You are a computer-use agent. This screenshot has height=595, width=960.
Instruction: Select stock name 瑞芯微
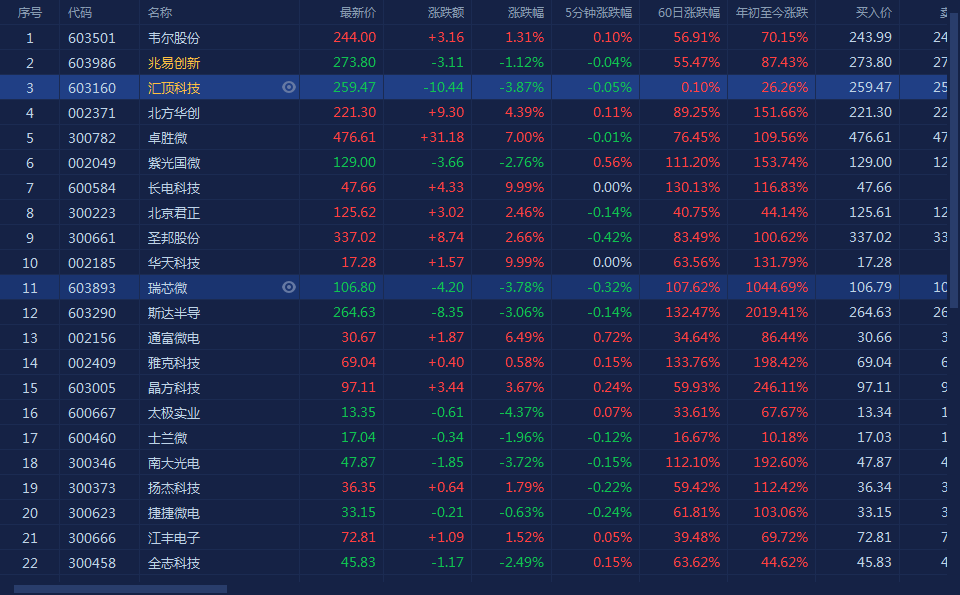click(168, 288)
